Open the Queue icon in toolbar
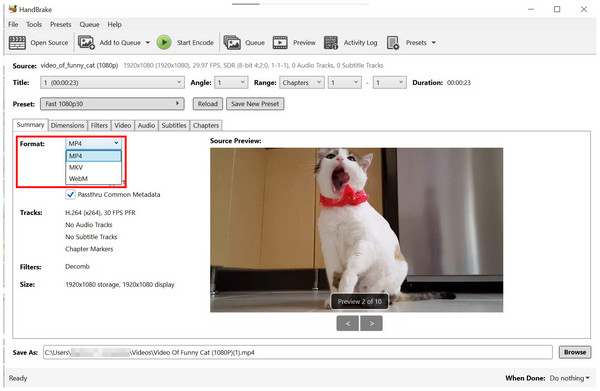 232,42
